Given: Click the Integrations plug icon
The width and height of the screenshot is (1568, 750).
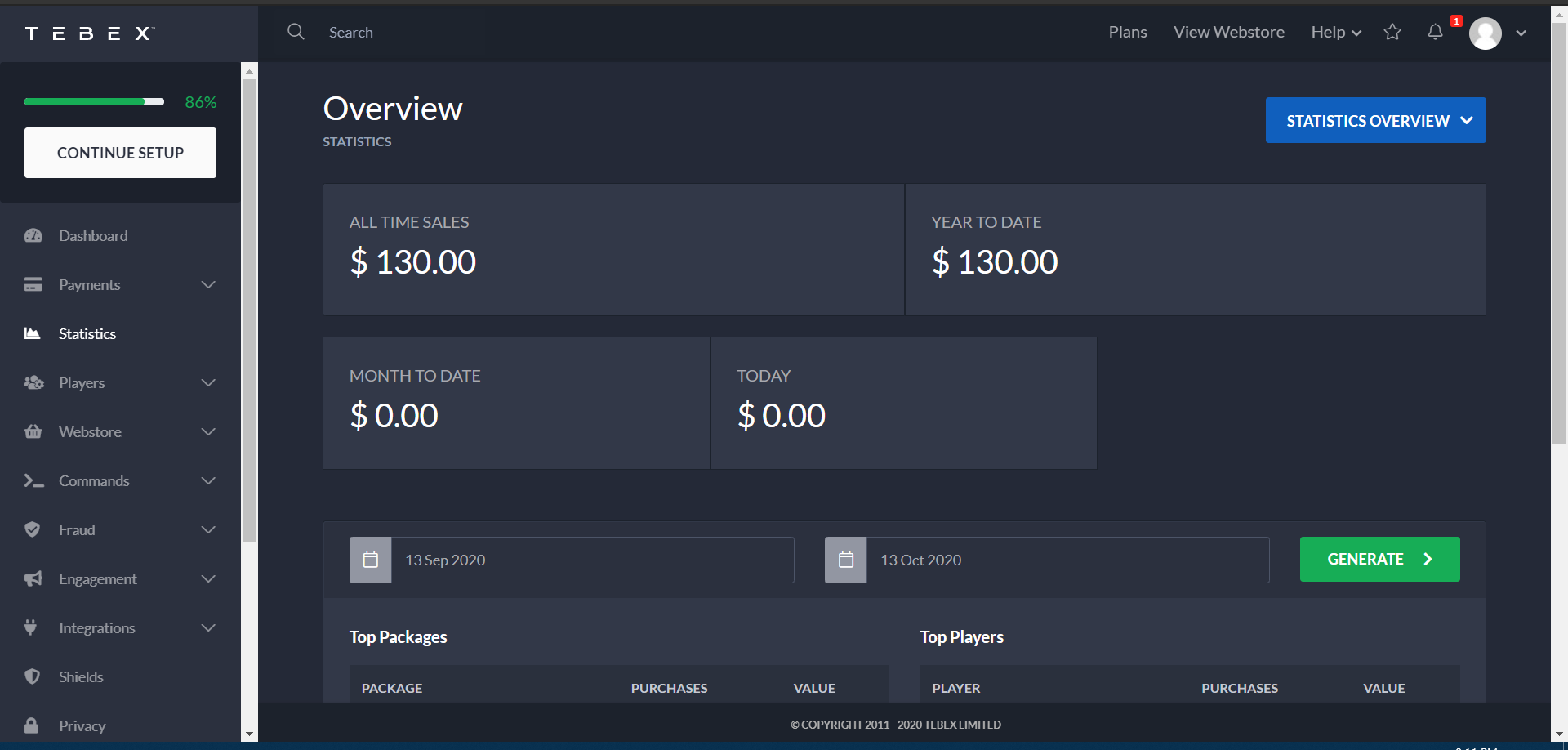Looking at the screenshot, I should [31, 627].
